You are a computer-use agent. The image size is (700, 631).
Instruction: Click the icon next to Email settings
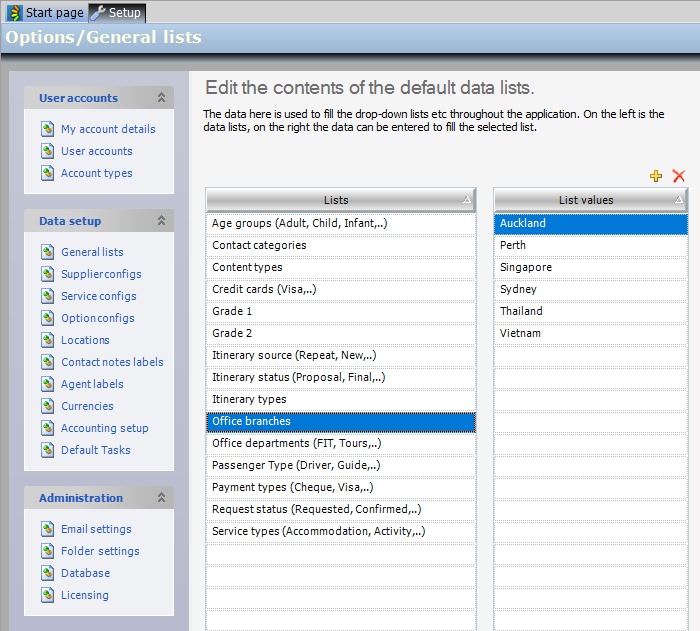[x=47, y=529]
